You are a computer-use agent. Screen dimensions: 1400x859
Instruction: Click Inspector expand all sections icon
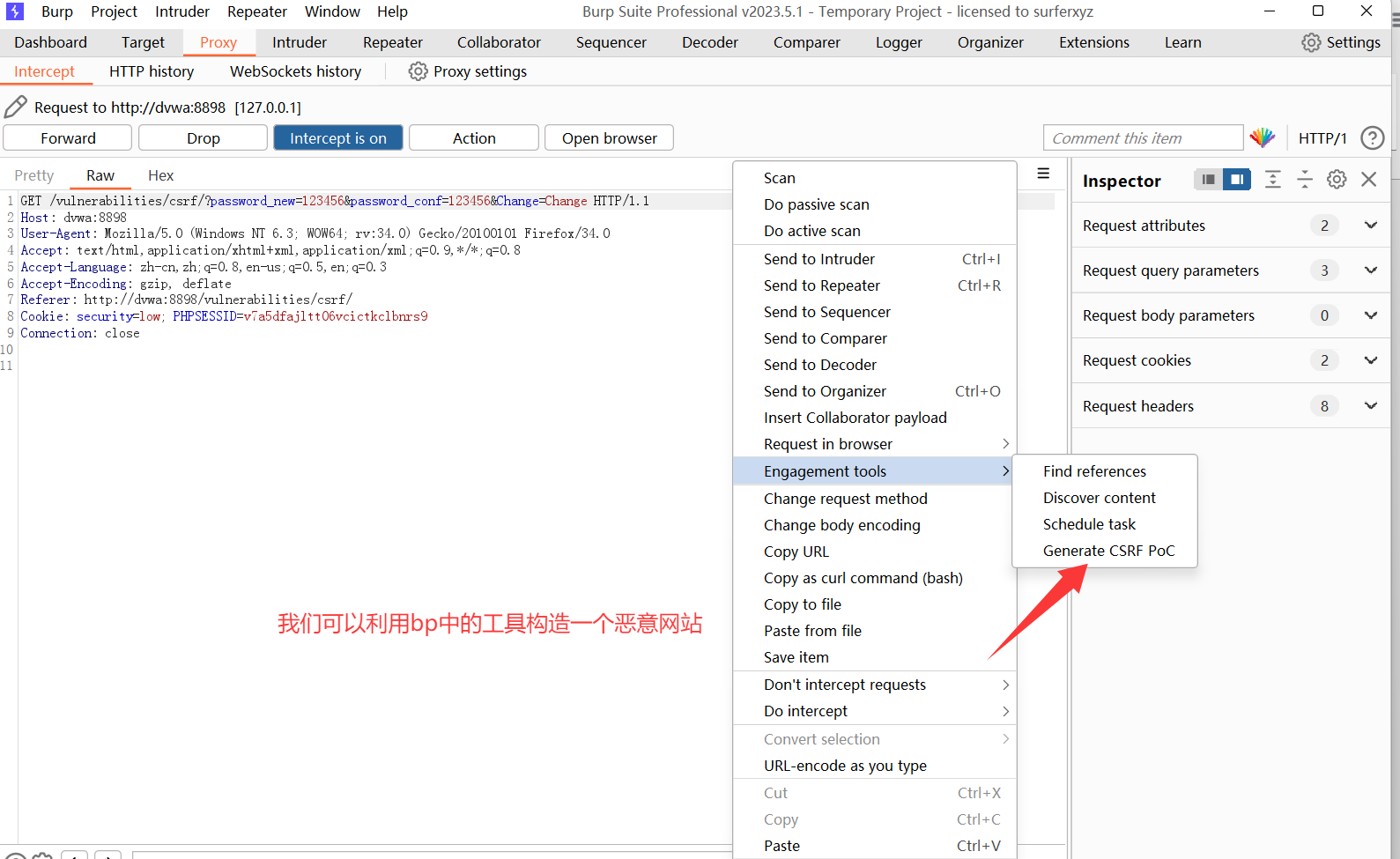pos(1272,180)
